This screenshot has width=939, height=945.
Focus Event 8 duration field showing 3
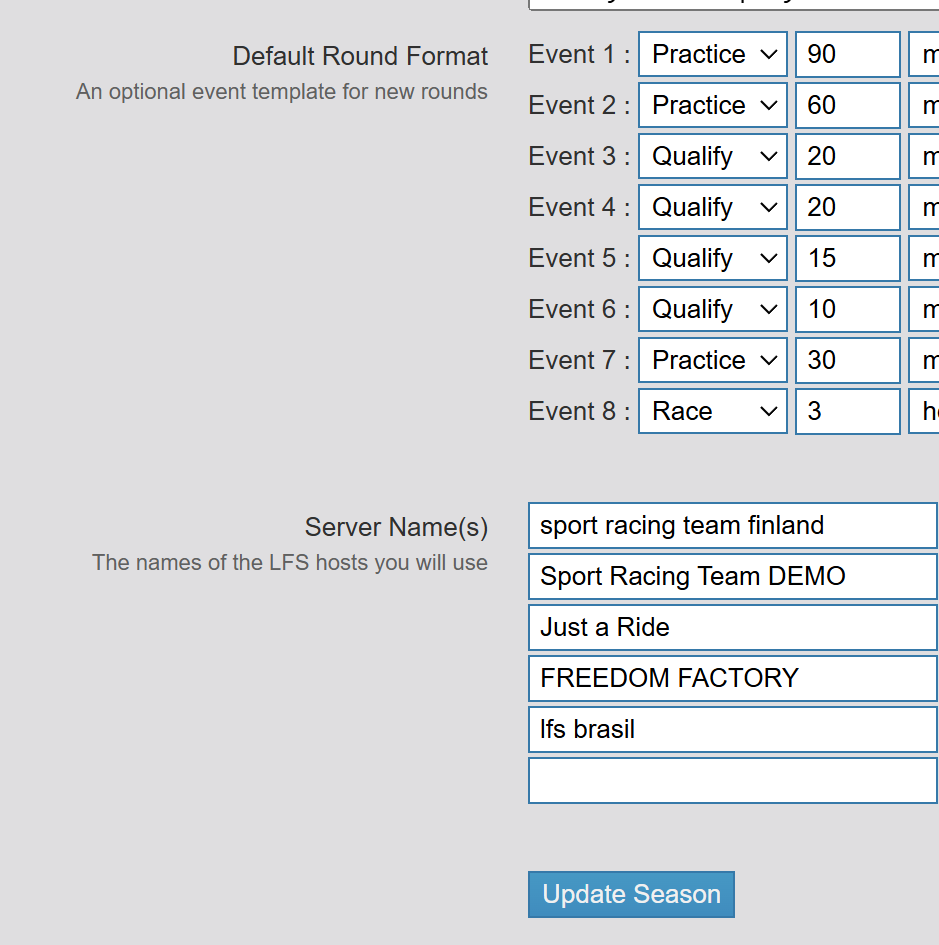(848, 412)
